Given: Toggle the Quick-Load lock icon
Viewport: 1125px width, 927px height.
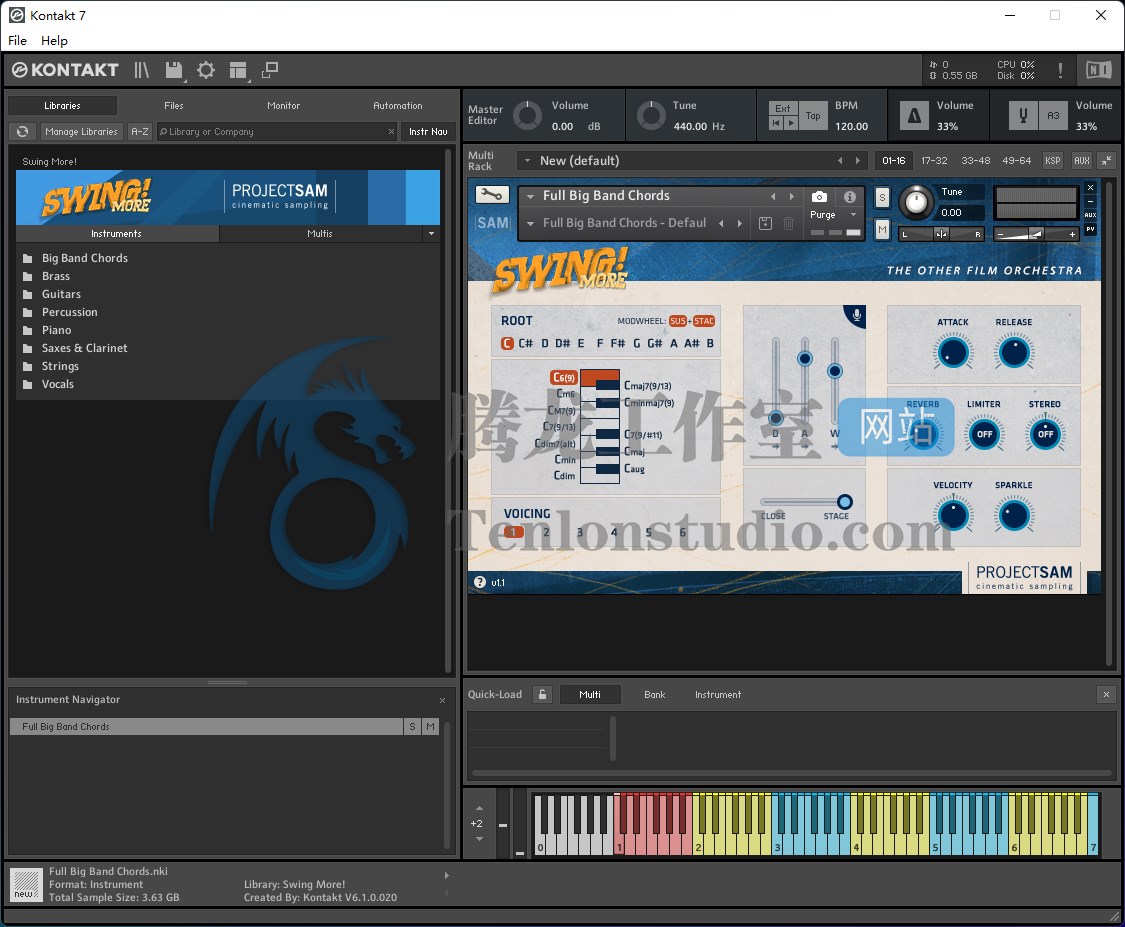Looking at the screenshot, I should coord(542,695).
